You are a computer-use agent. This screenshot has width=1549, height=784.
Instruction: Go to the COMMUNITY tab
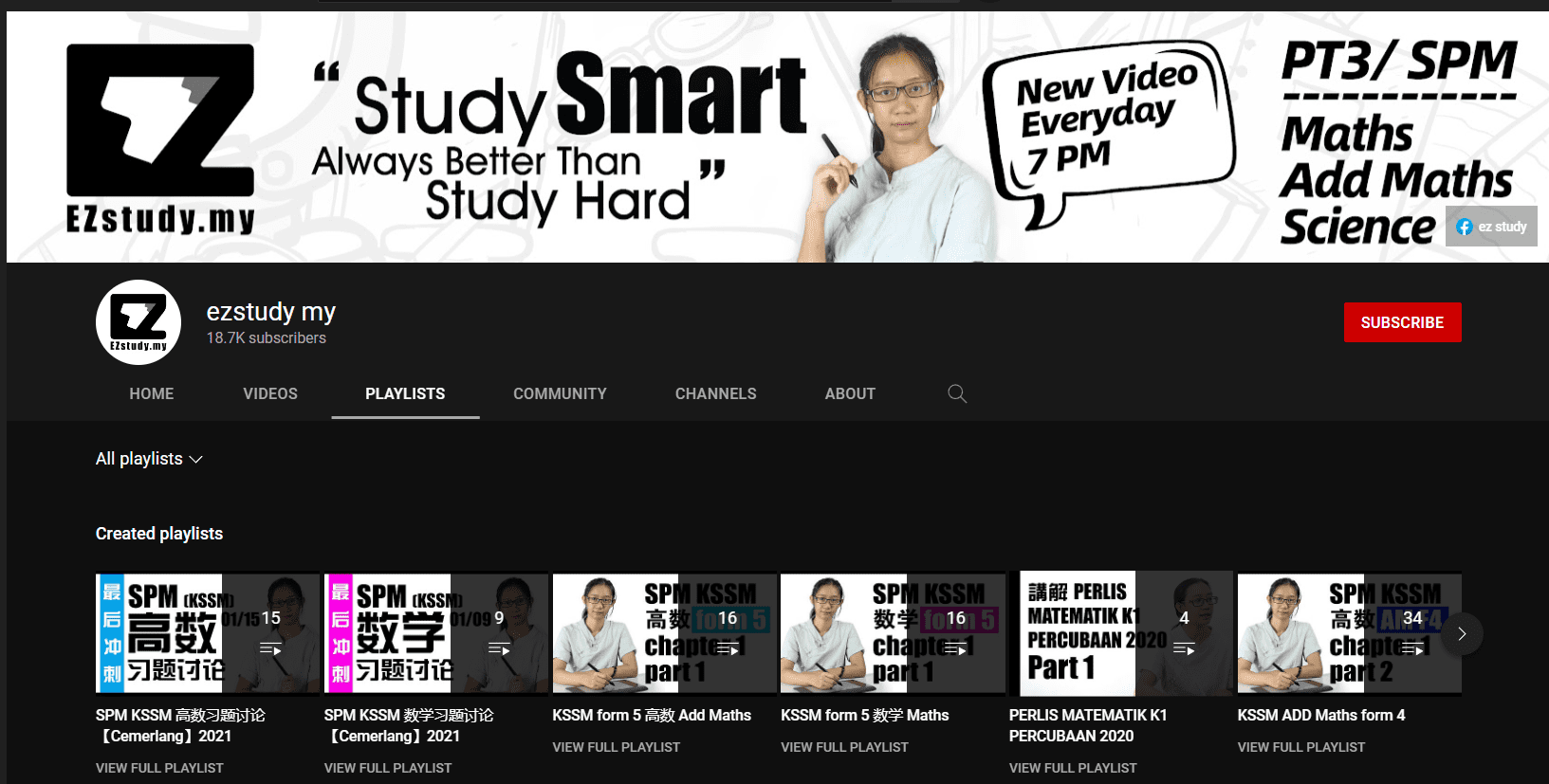[x=560, y=393]
